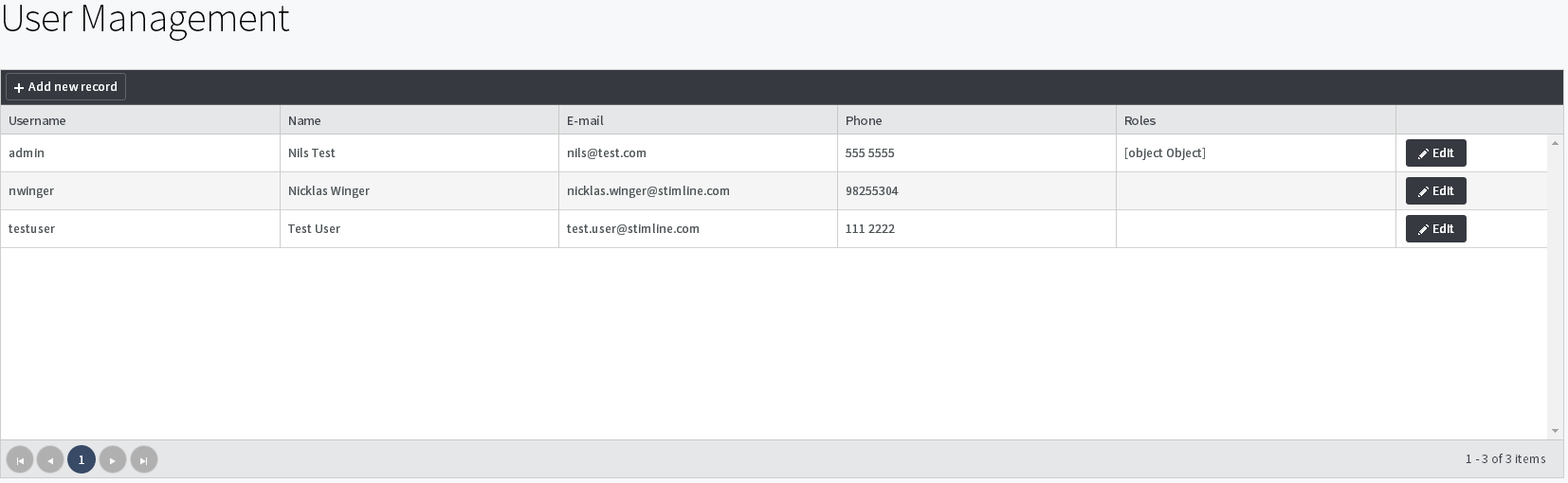
Task: Go to last page of grid
Action: [143, 460]
